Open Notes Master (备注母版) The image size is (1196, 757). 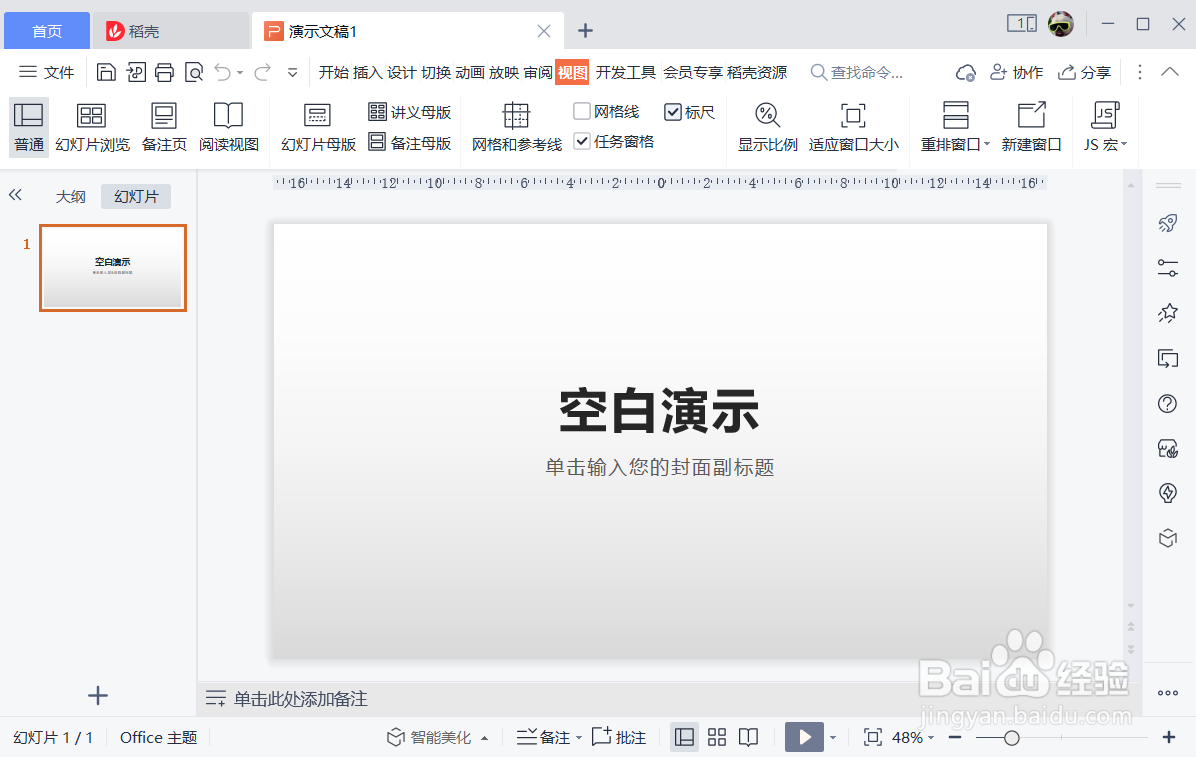[x=410, y=142]
